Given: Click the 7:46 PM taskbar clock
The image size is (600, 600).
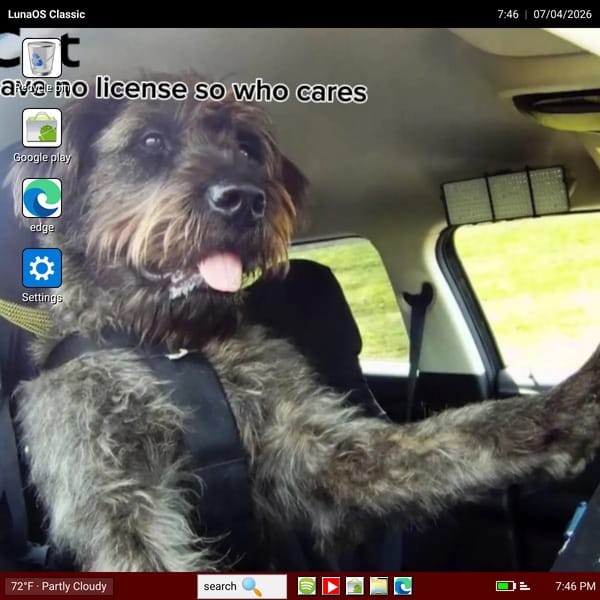Looking at the screenshot, I should pos(575,586).
